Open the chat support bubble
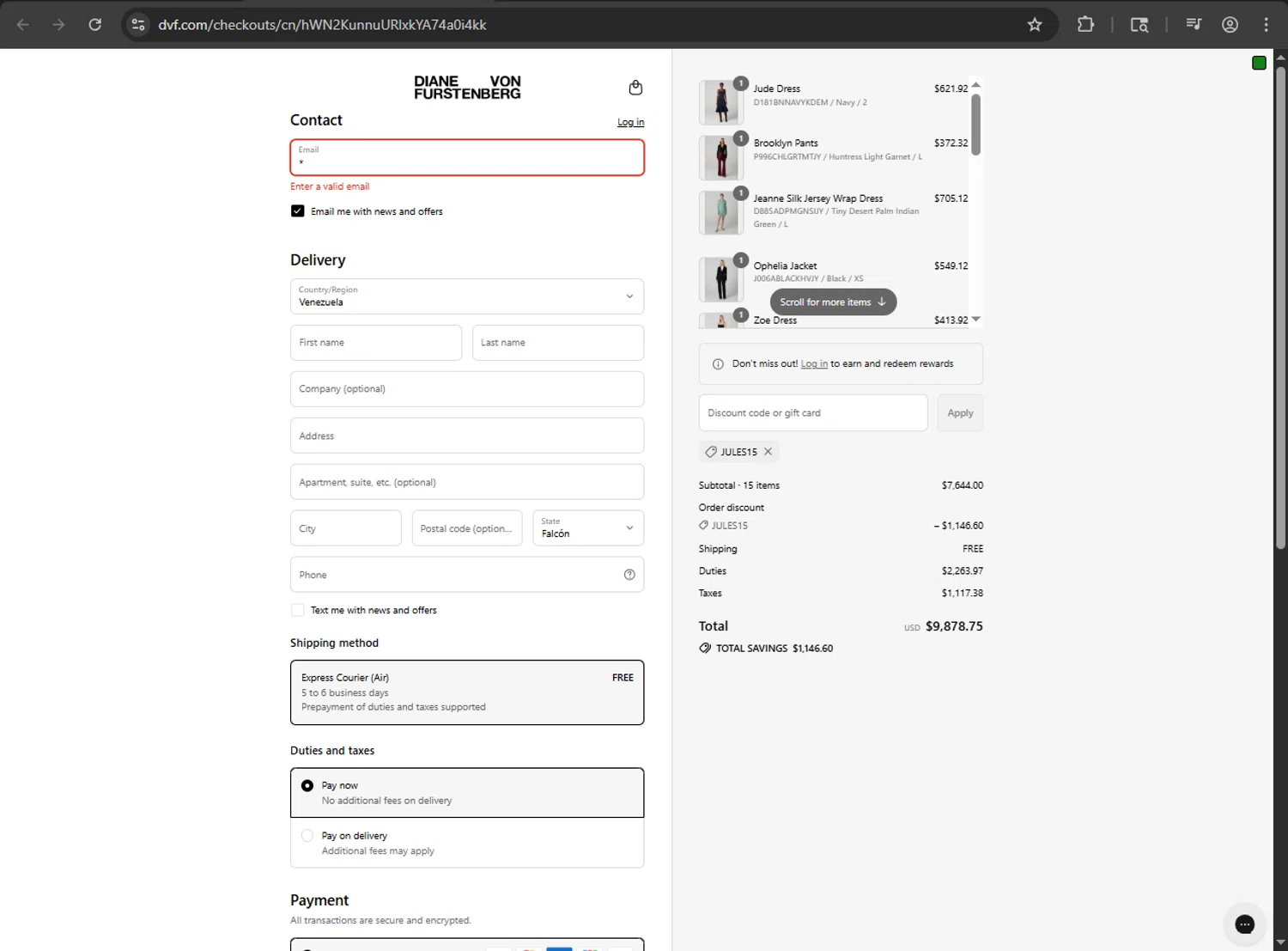Image resolution: width=1288 pixels, height=951 pixels. point(1244,924)
